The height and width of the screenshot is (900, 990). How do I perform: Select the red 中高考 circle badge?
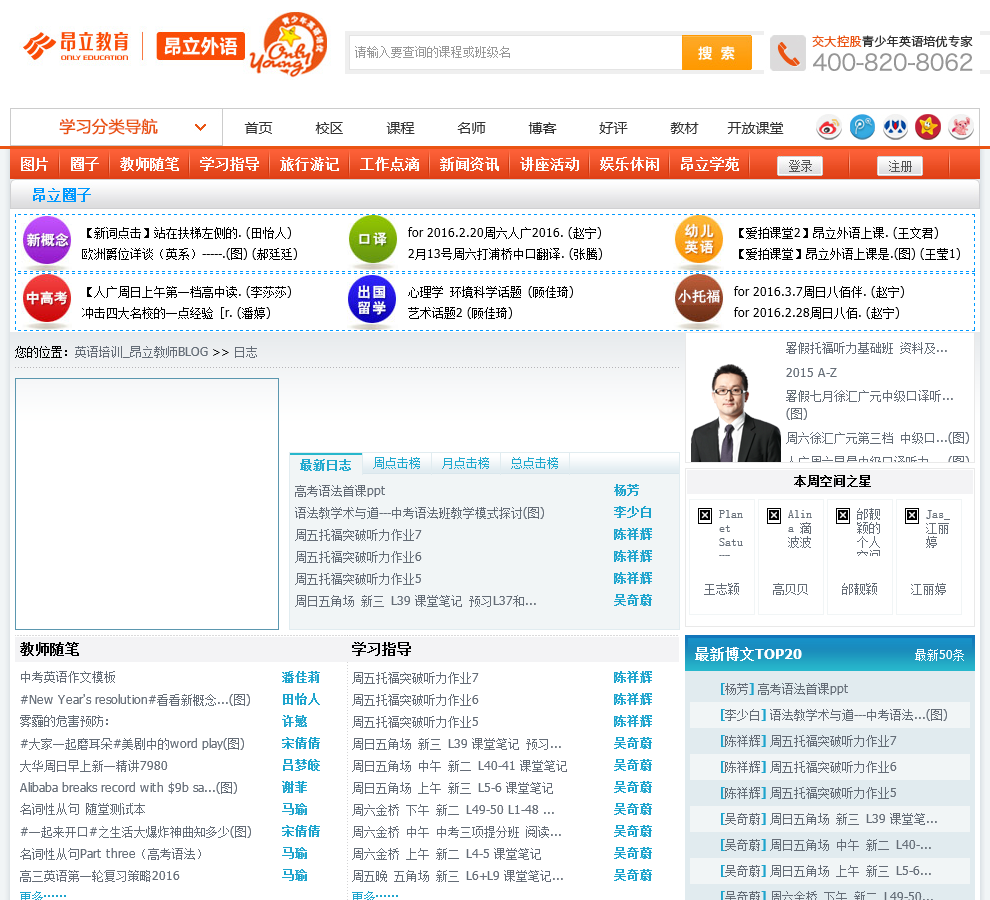47,299
